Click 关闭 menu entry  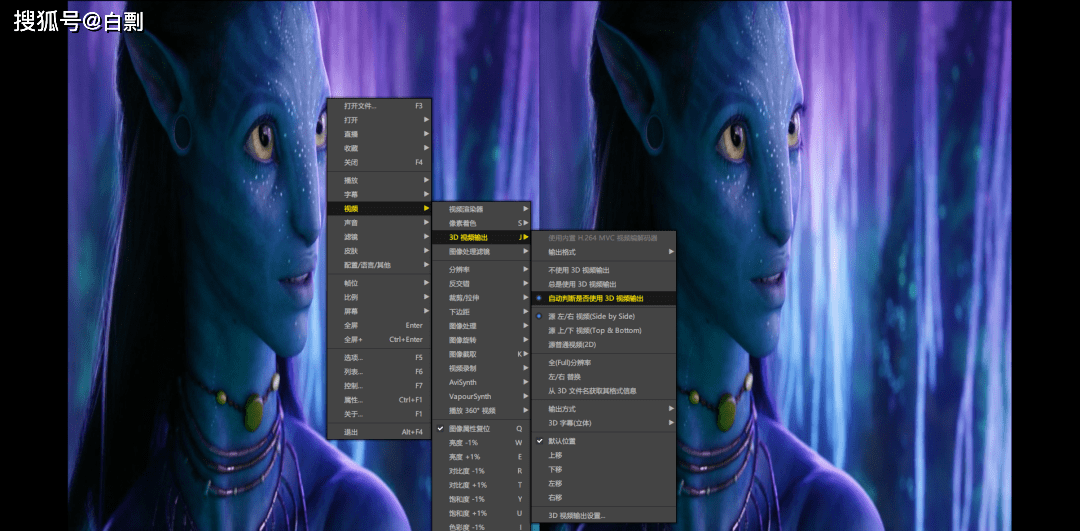click(x=379, y=163)
